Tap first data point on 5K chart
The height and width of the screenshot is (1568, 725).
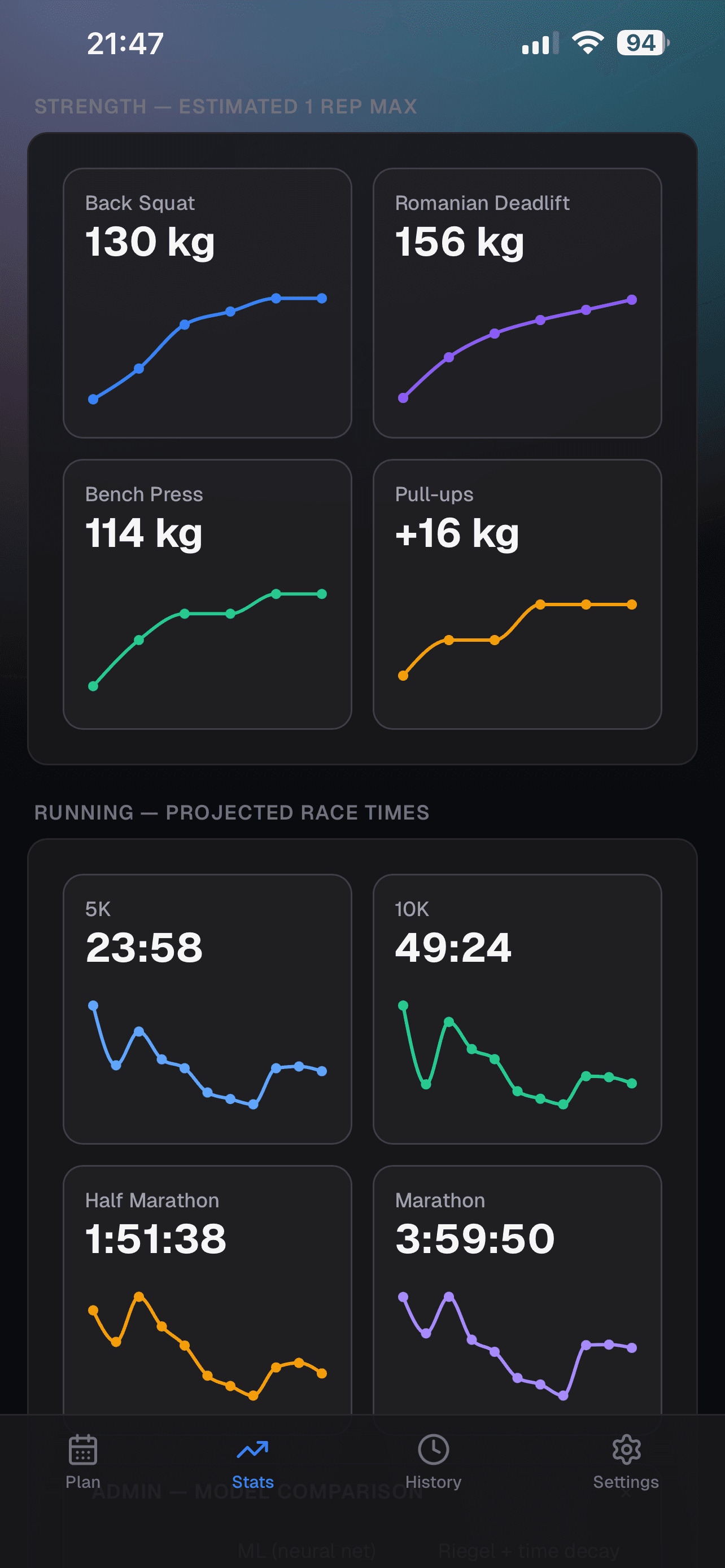pyautogui.click(x=93, y=1006)
